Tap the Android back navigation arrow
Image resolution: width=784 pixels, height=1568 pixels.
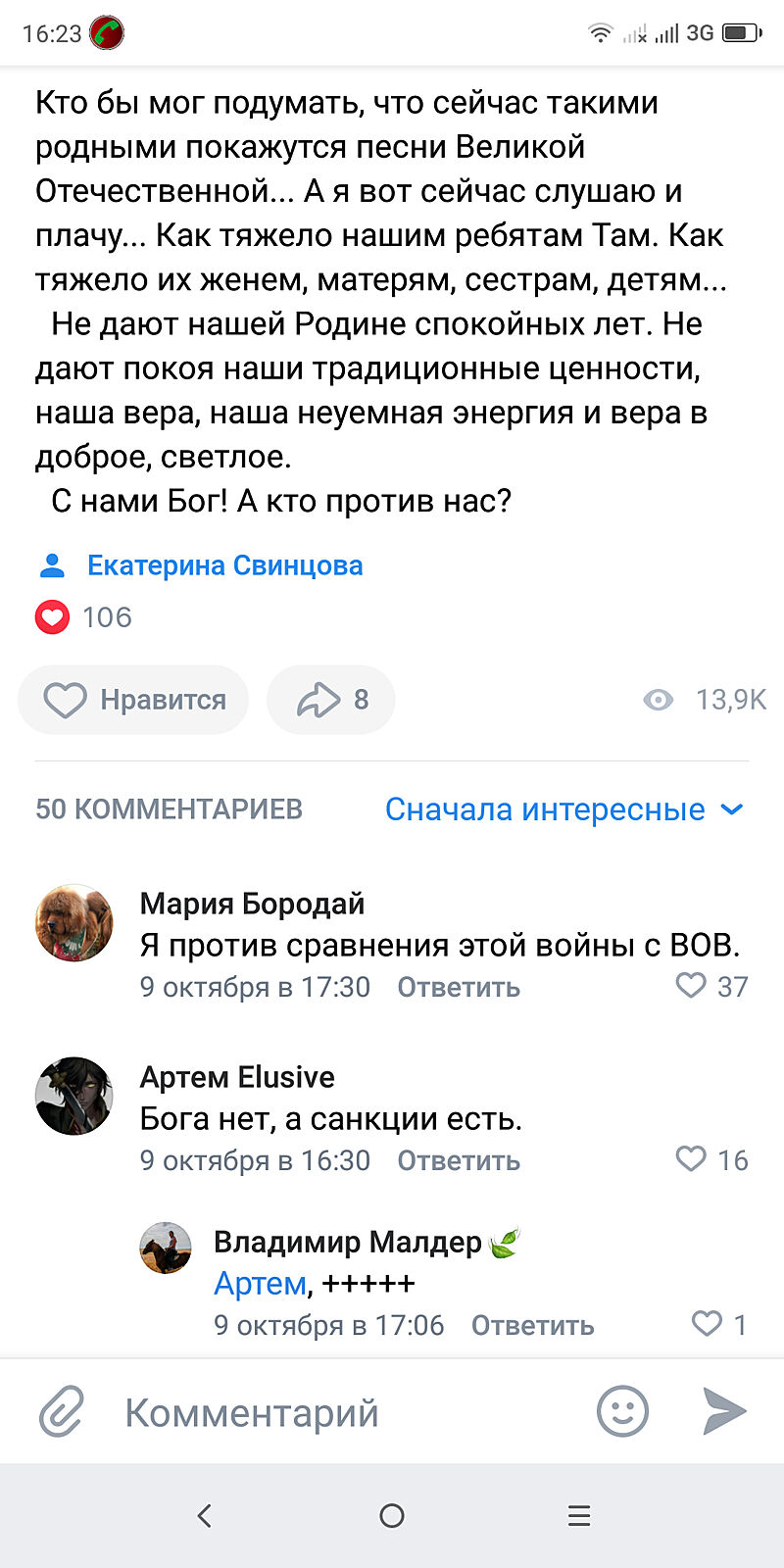pyautogui.click(x=204, y=1515)
